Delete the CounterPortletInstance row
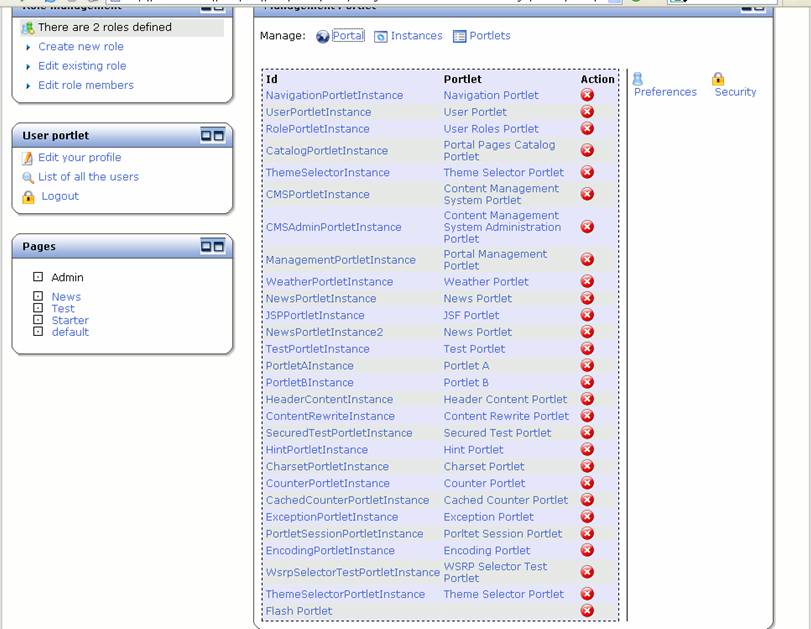 tap(587, 483)
